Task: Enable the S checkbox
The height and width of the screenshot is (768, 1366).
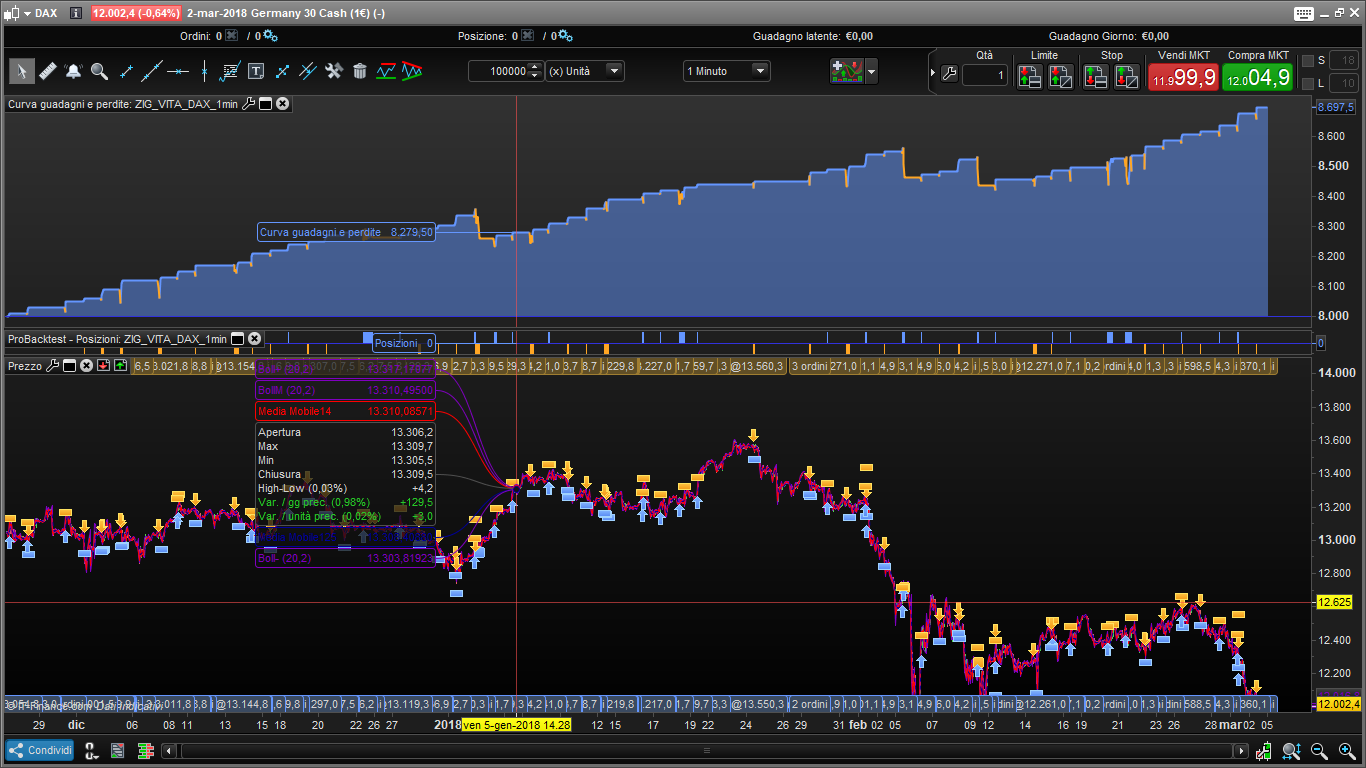Action: tap(1308, 61)
